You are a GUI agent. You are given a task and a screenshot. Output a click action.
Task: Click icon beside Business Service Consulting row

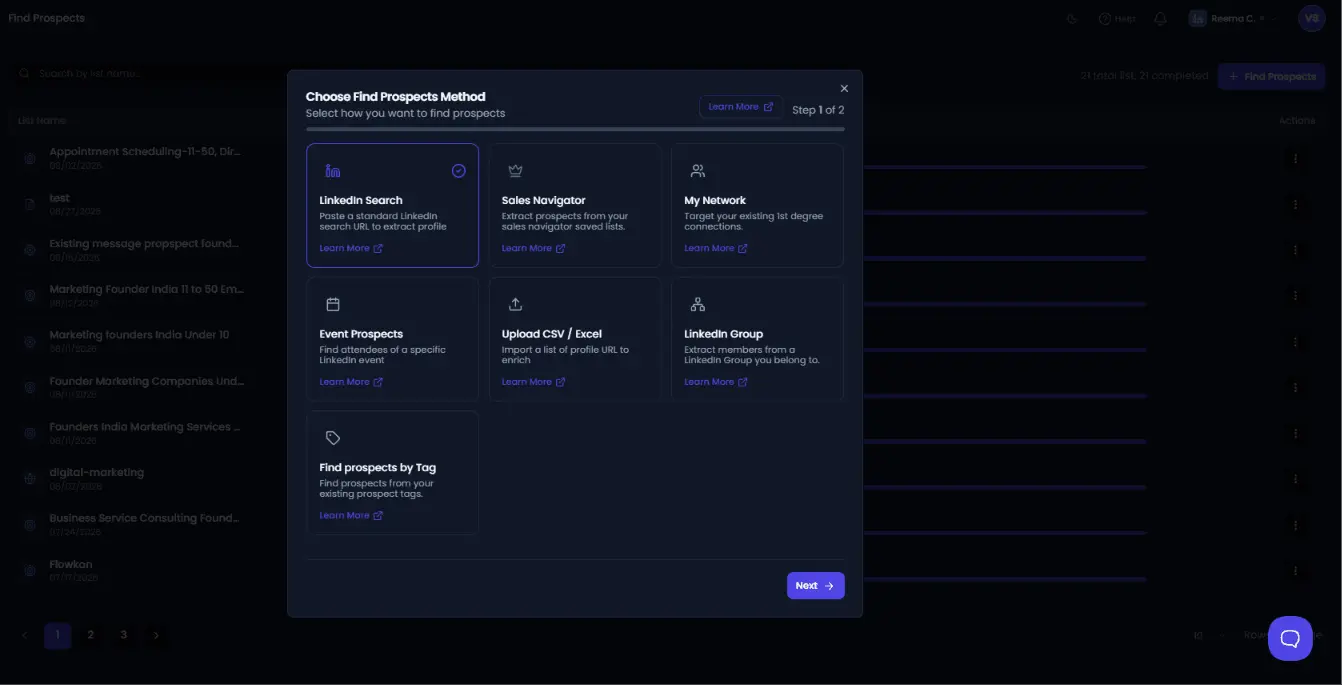click(x=29, y=525)
